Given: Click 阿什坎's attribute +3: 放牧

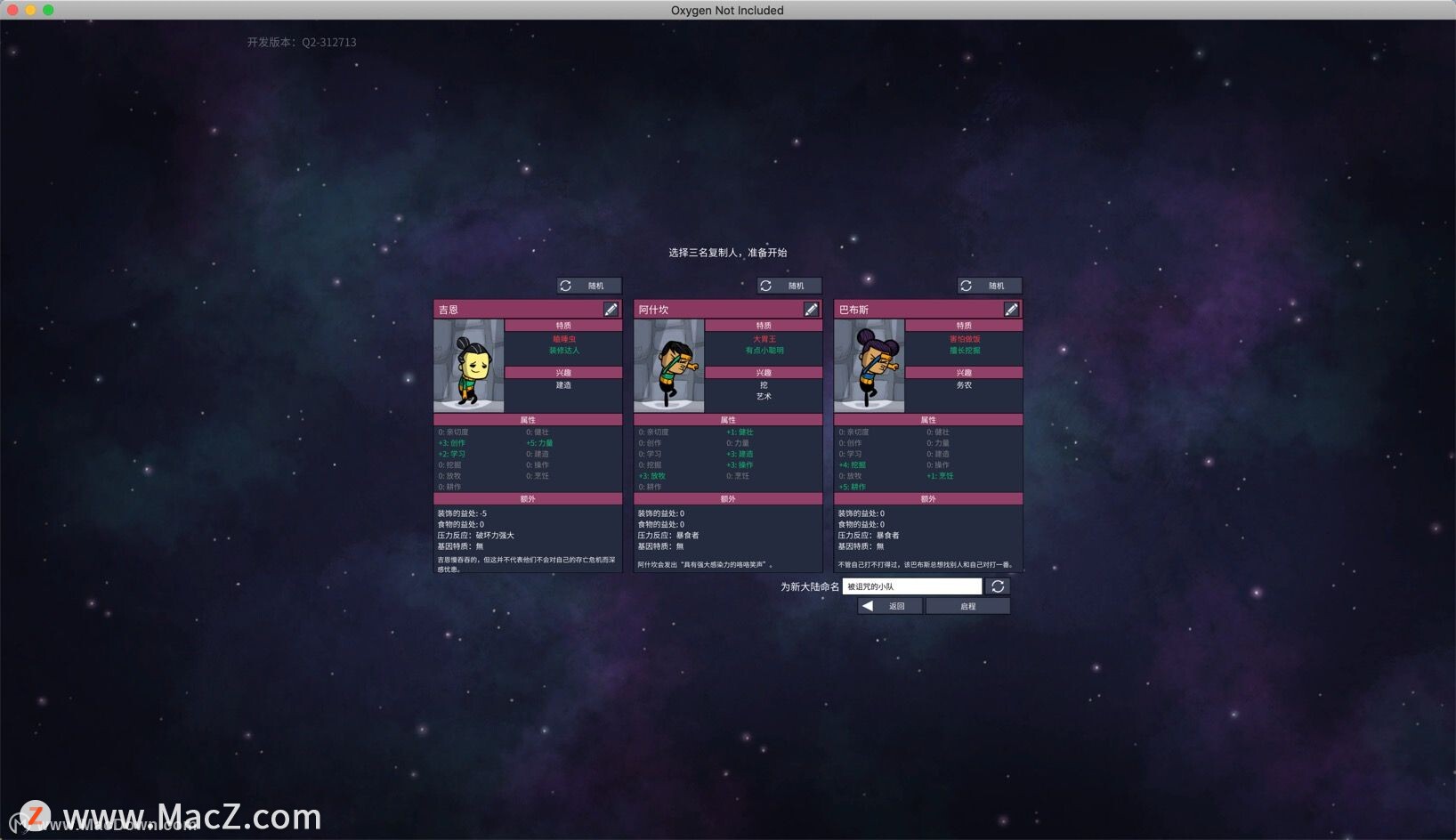Looking at the screenshot, I should click(651, 476).
